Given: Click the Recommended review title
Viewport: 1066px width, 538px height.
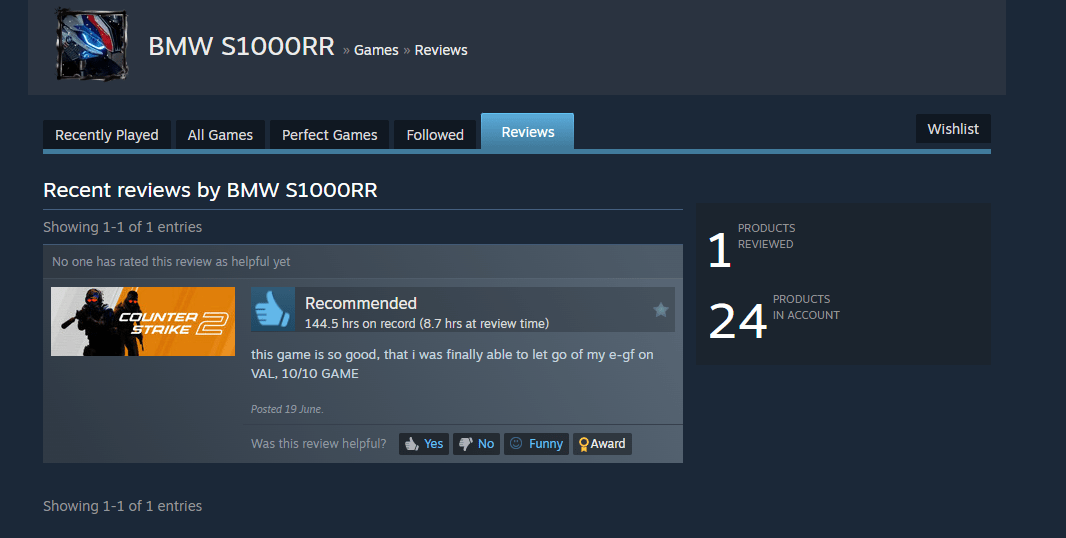Looking at the screenshot, I should pyautogui.click(x=361, y=303).
